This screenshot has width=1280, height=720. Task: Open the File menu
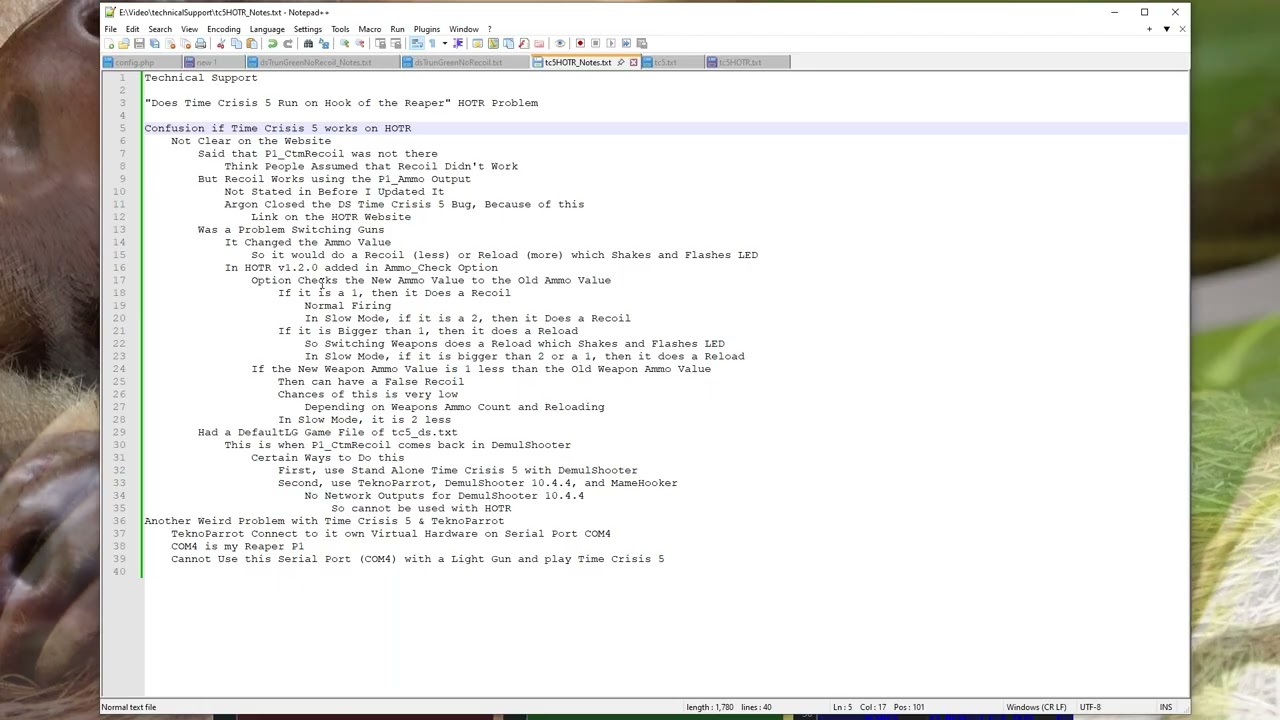coord(110,29)
